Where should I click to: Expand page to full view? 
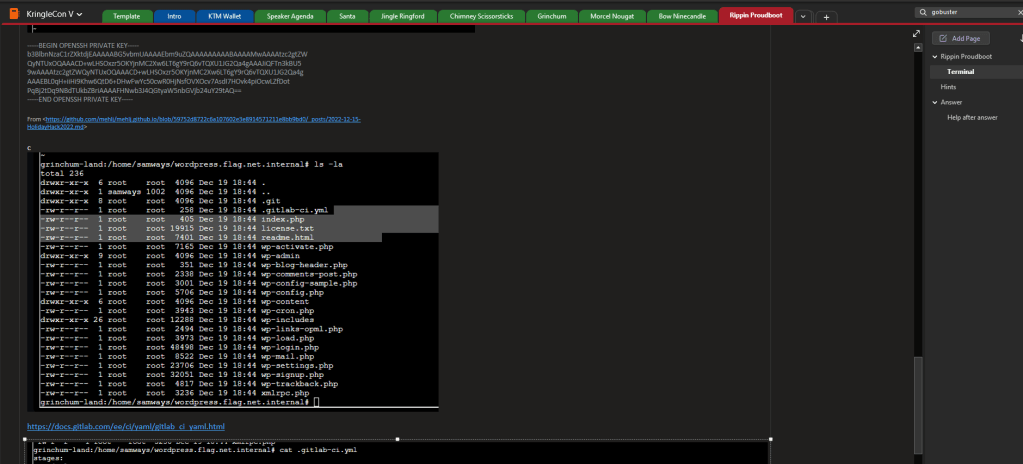click(917, 34)
